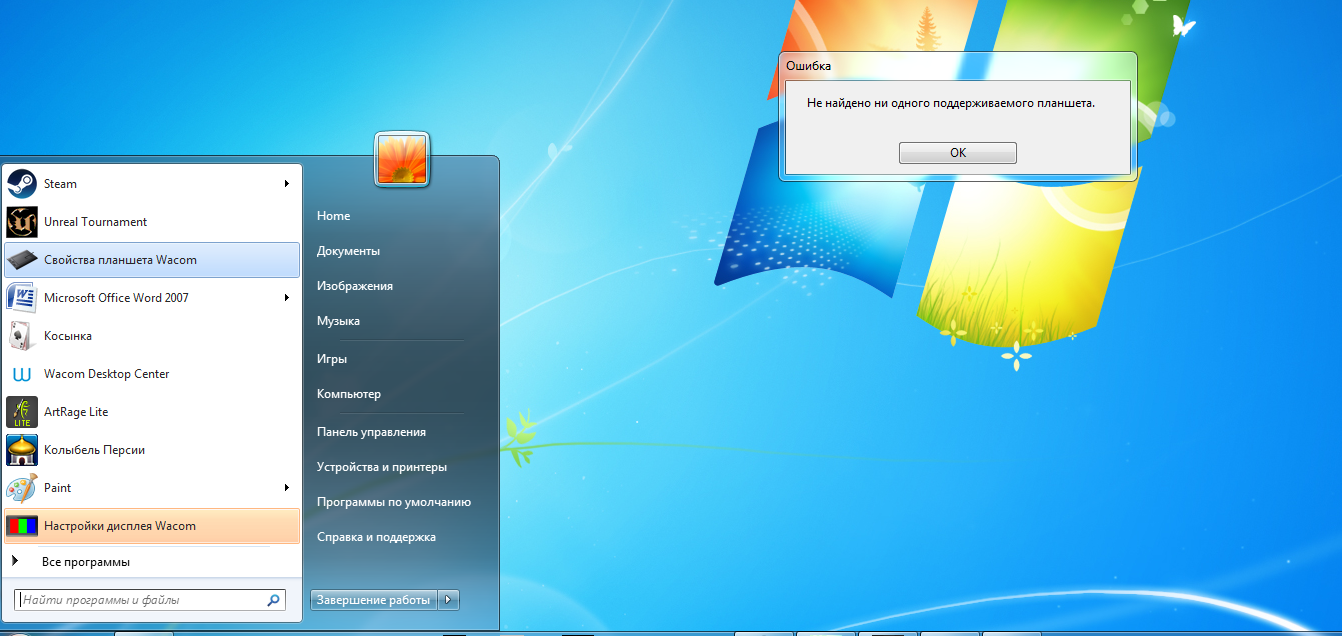Screen dimensions: 1342x636
Task: Open Изображения library
Action: (354, 286)
